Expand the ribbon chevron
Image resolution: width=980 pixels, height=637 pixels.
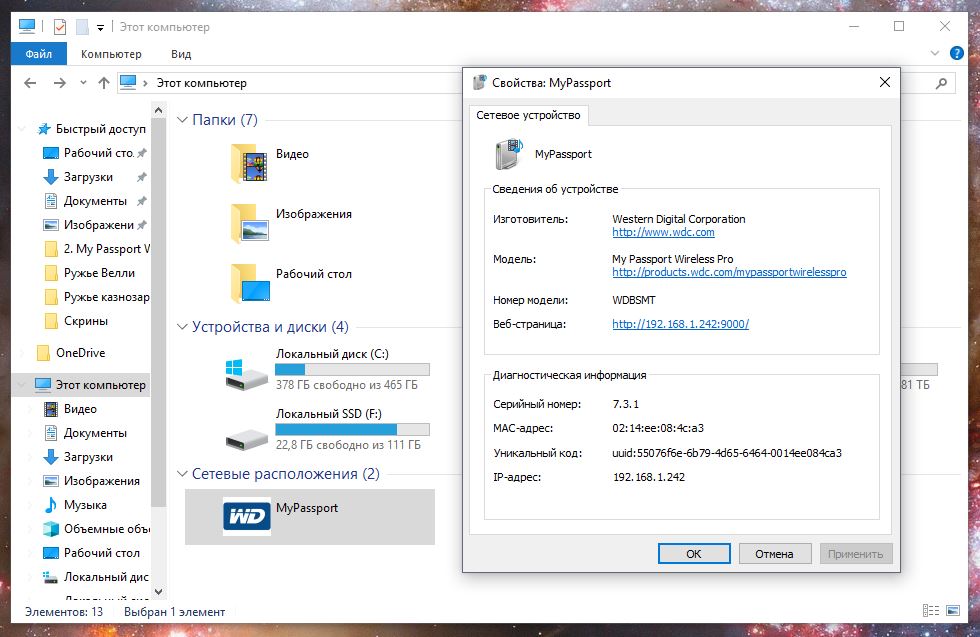pyautogui.click(x=934, y=53)
